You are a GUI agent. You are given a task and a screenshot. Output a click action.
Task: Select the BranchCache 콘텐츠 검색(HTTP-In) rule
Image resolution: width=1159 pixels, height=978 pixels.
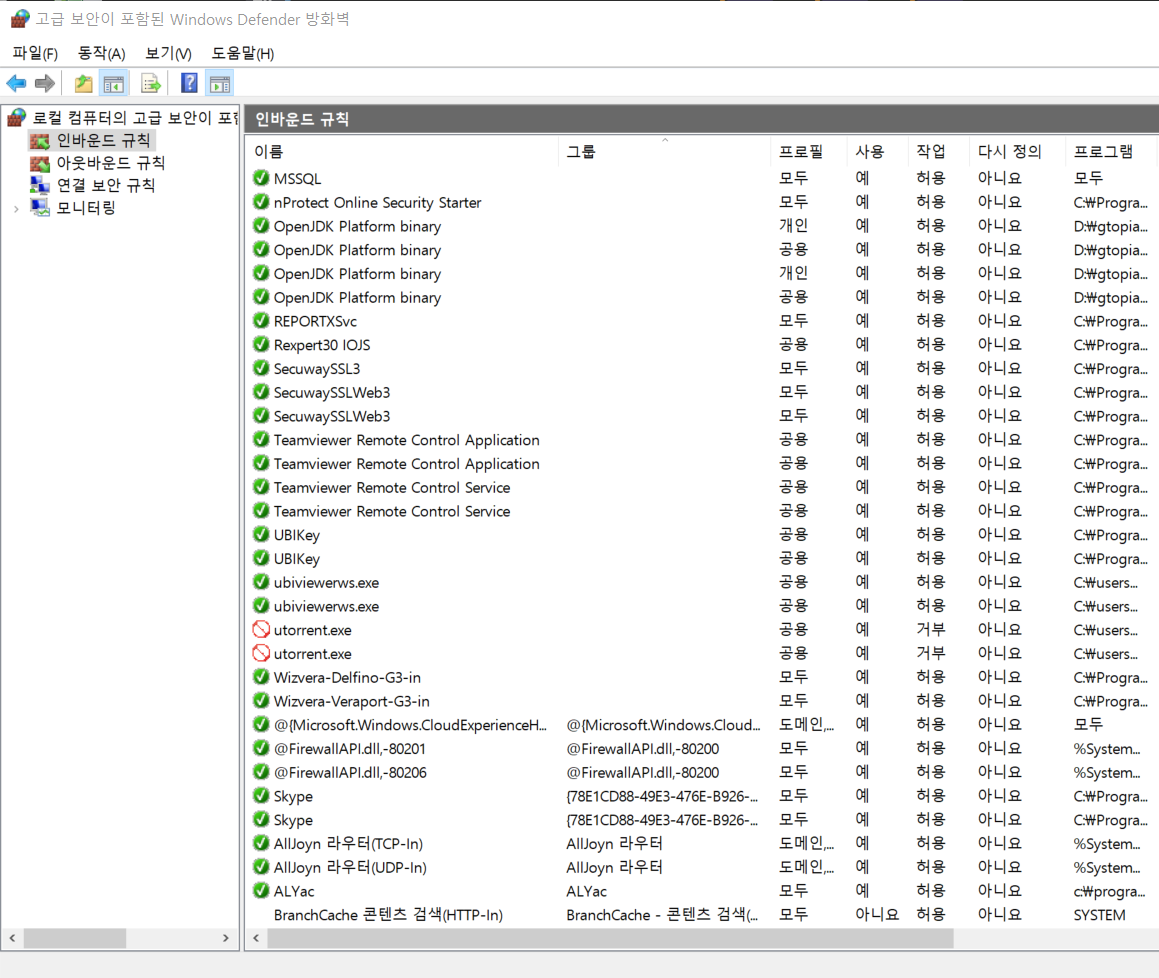tap(388, 914)
